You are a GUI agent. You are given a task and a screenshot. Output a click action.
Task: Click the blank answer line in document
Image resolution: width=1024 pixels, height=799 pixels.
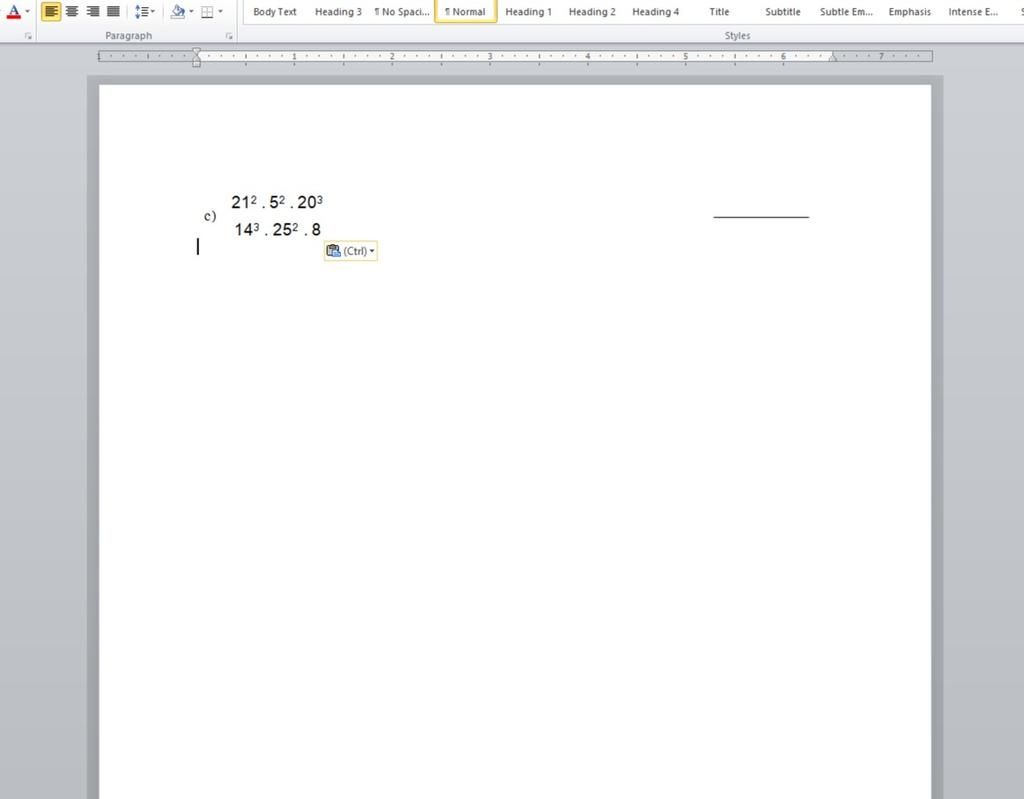(761, 216)
